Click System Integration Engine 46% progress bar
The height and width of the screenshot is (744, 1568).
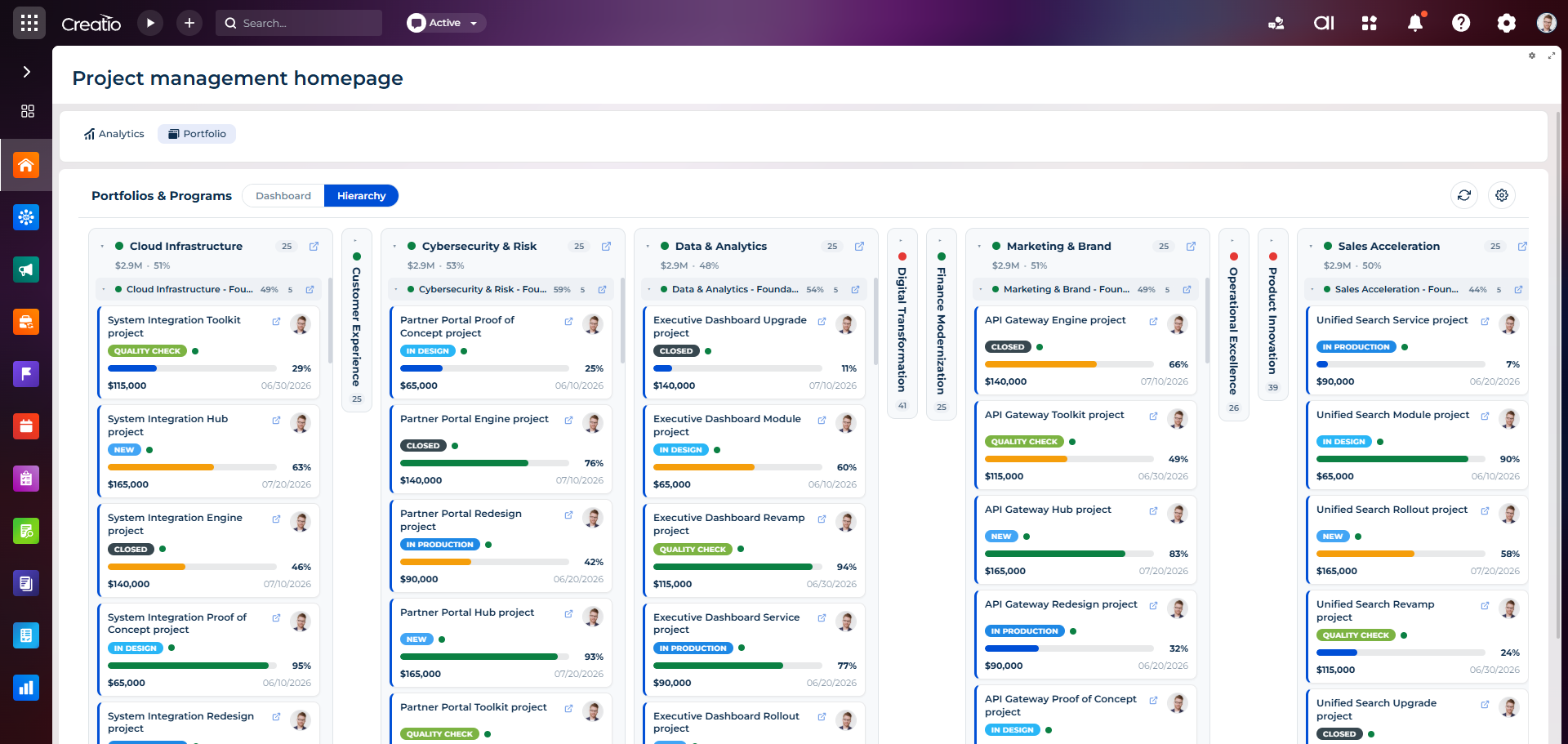[x=192, y=567]
